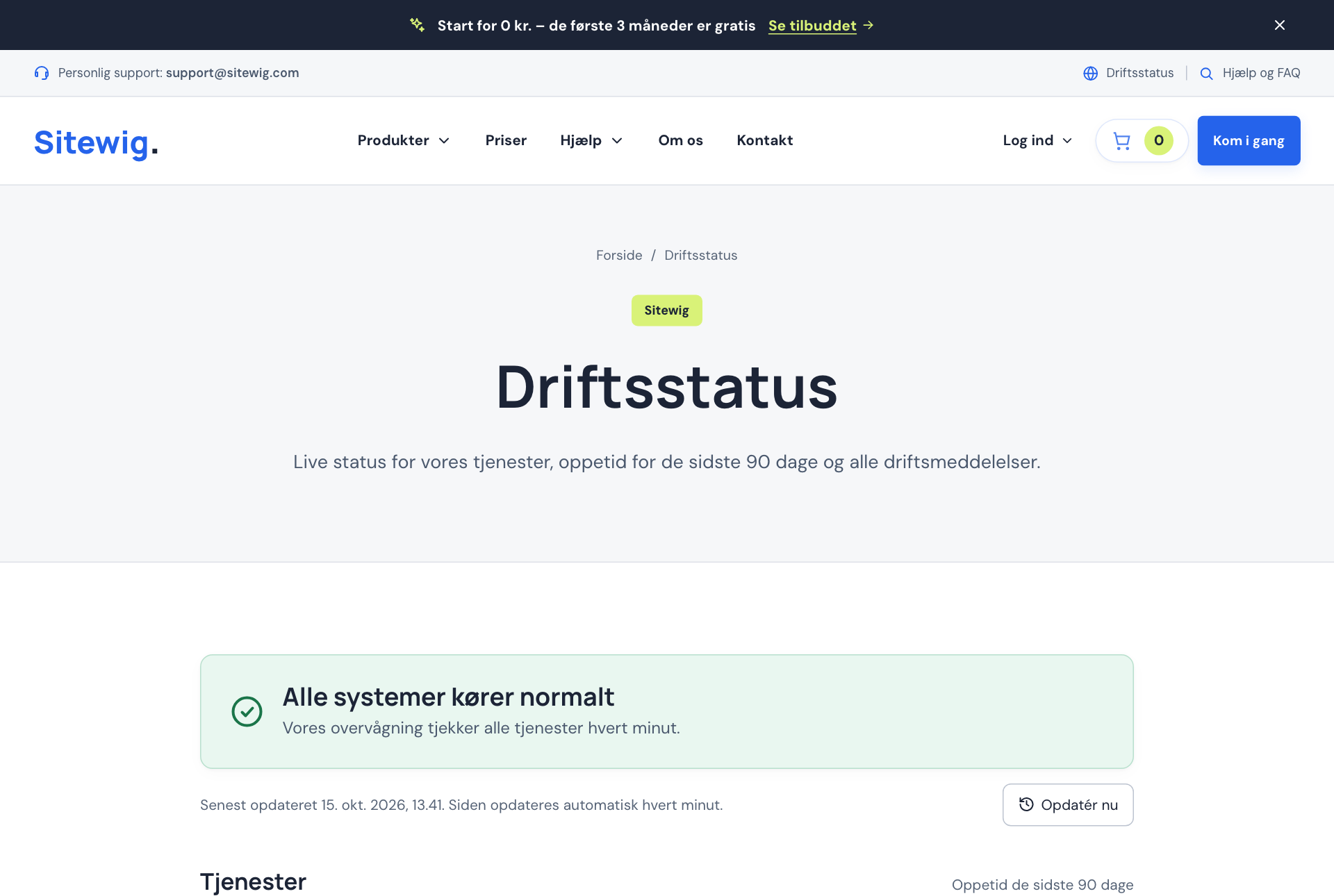Click the green Sitewig tag badge
1334x896 pixels.
pyautogui.click(x=666, y=310)
